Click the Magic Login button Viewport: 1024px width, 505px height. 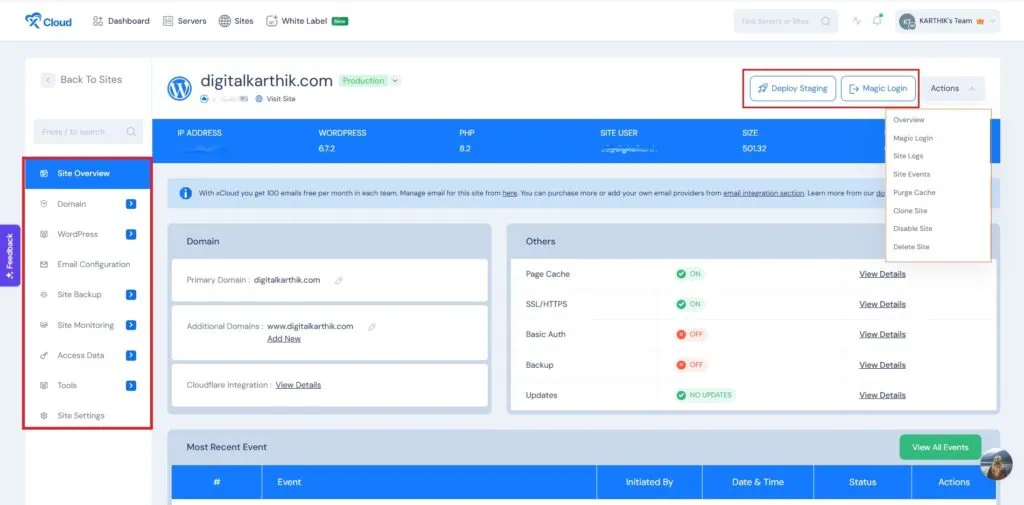tap(878, 88)
